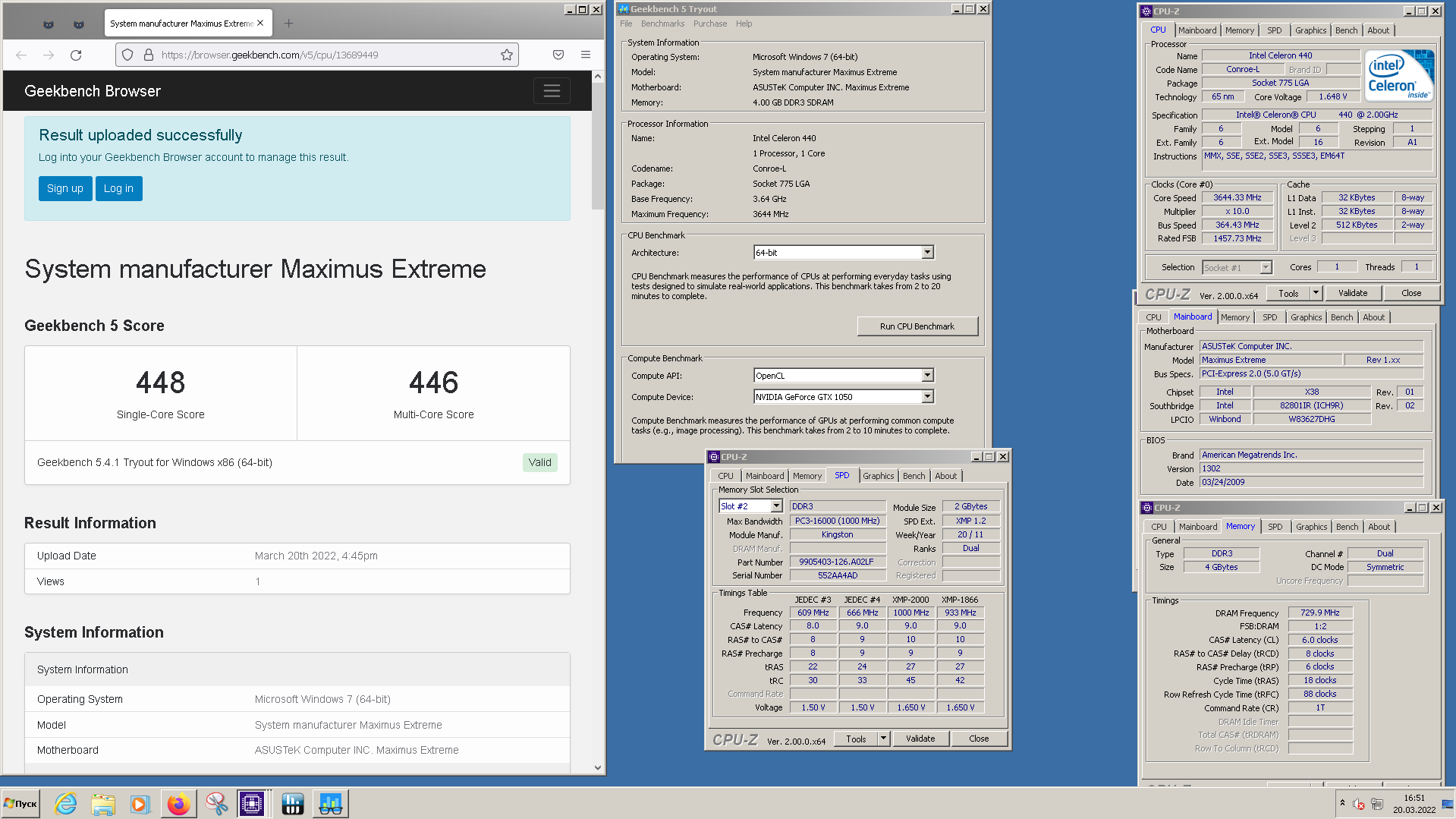Show hidden system tray icons
The height and width of the screenshot is (819, 1456).
pos(1342,803)
